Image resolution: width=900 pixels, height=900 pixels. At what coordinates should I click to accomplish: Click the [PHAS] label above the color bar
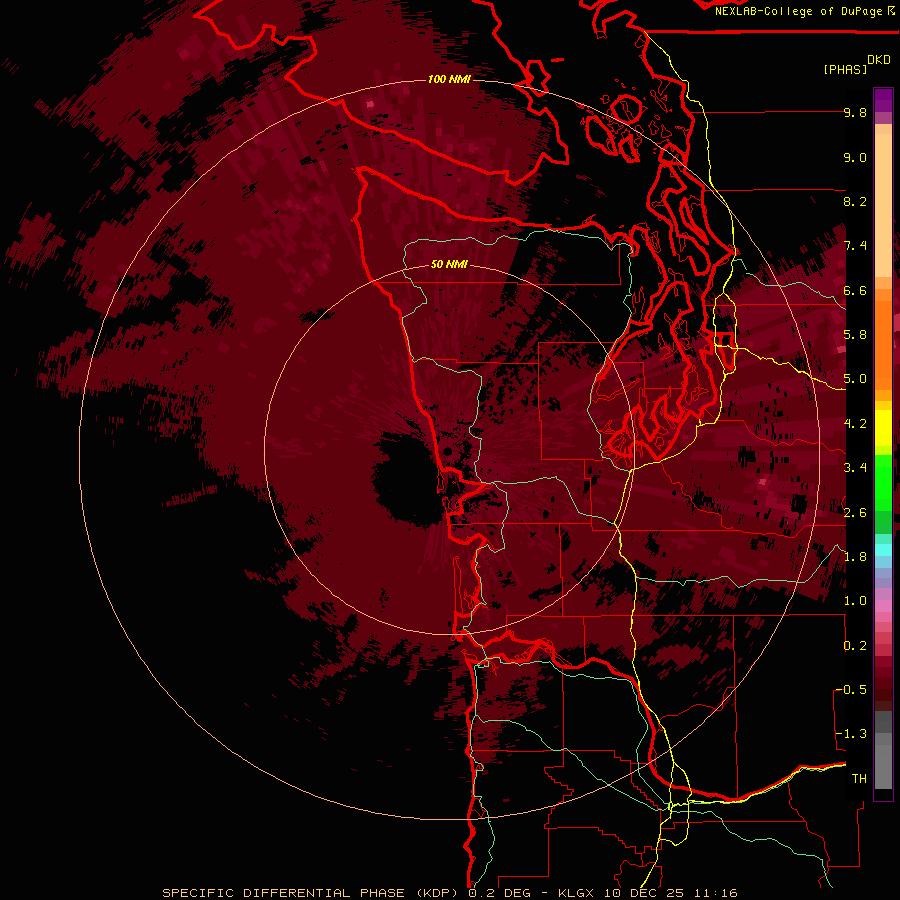point(845,70)
